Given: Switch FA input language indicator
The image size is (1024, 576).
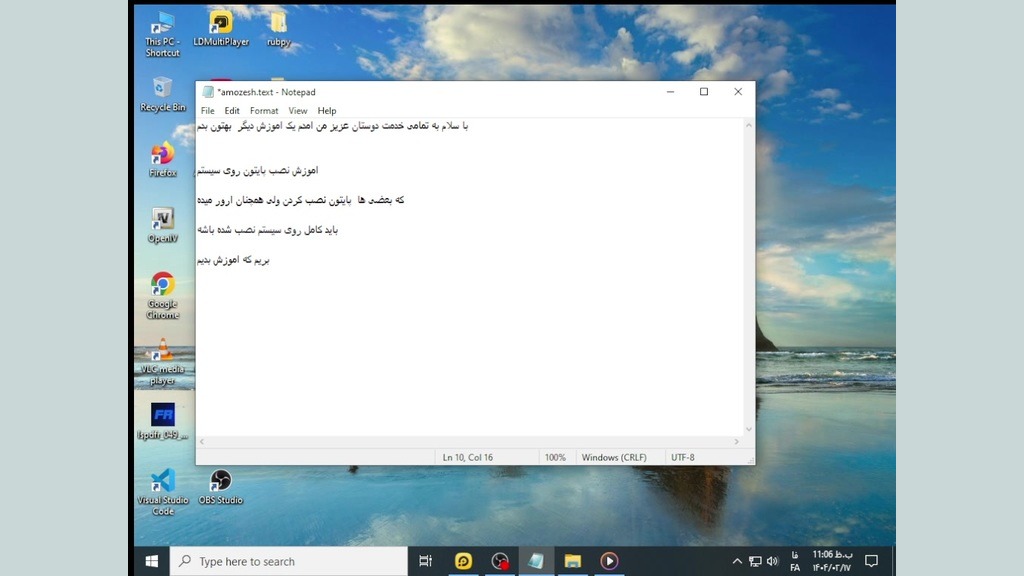Looking at the screenshot, I should pos(795,562).
